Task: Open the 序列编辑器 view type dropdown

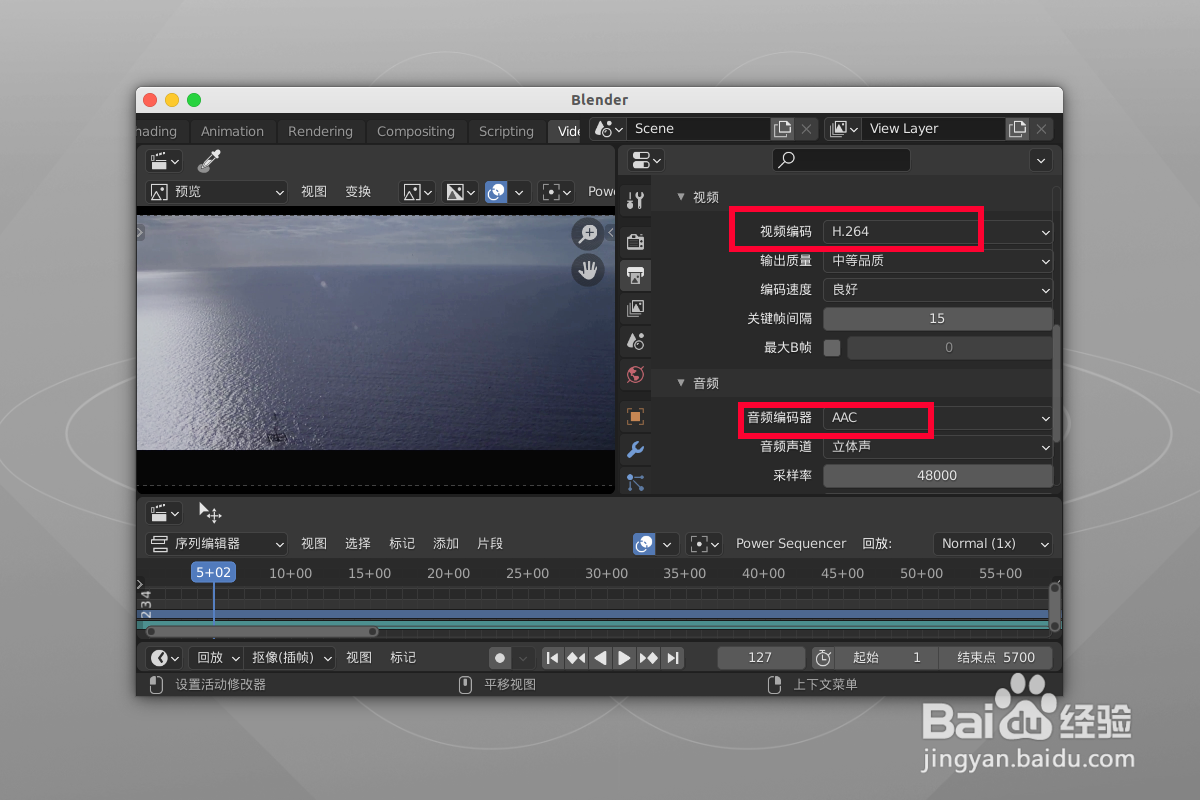Action: (x=217, y=543)
